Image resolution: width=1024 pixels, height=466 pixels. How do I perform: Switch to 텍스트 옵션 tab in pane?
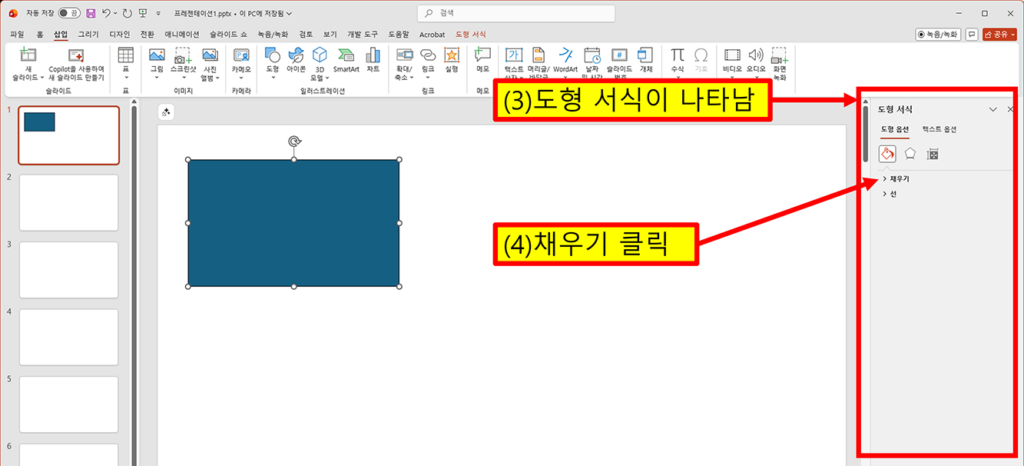coord(939,129)
